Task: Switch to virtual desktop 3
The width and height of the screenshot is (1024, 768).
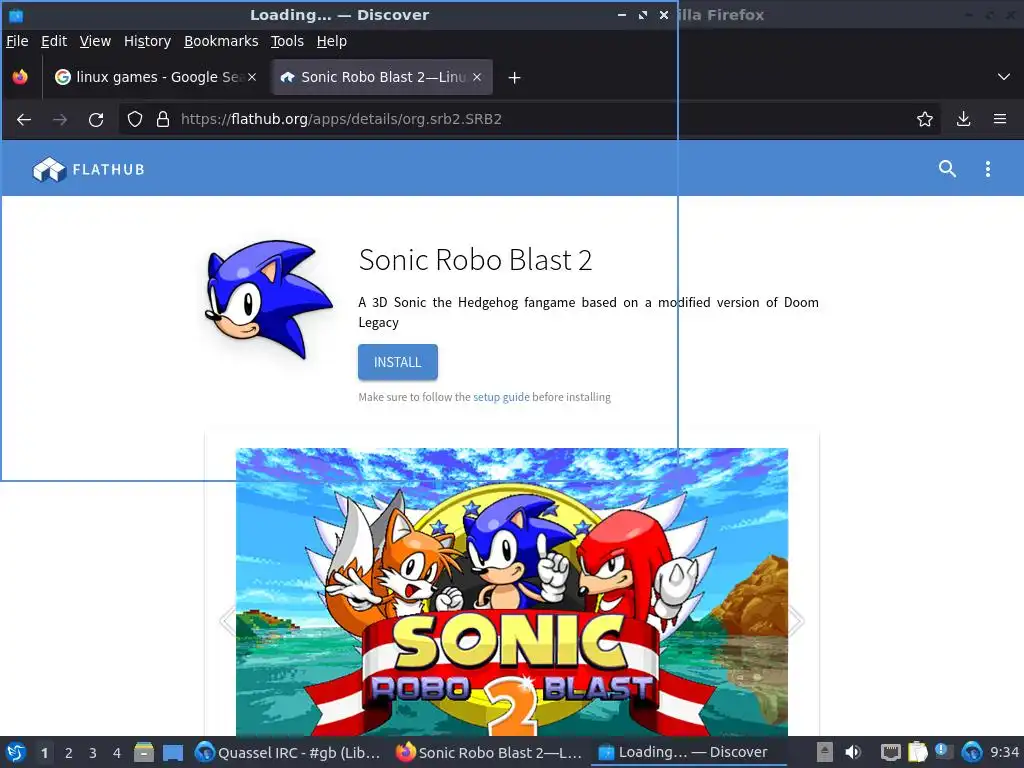Action: pos(93,753)
